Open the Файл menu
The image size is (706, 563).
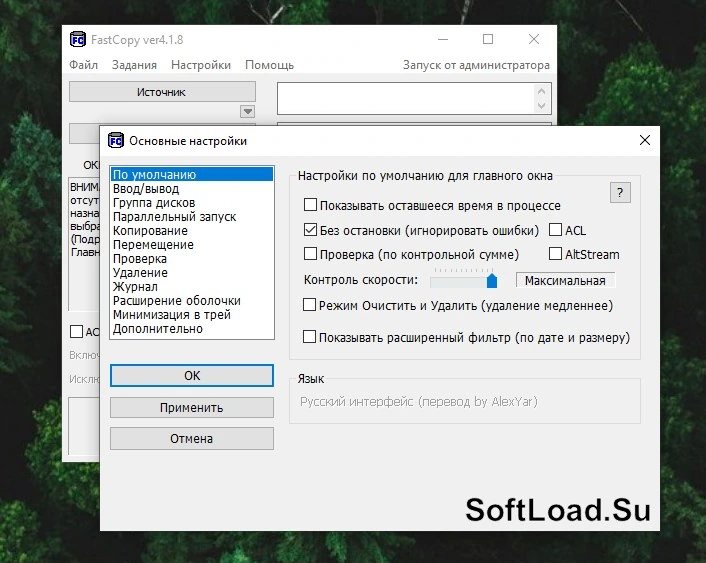83,65
